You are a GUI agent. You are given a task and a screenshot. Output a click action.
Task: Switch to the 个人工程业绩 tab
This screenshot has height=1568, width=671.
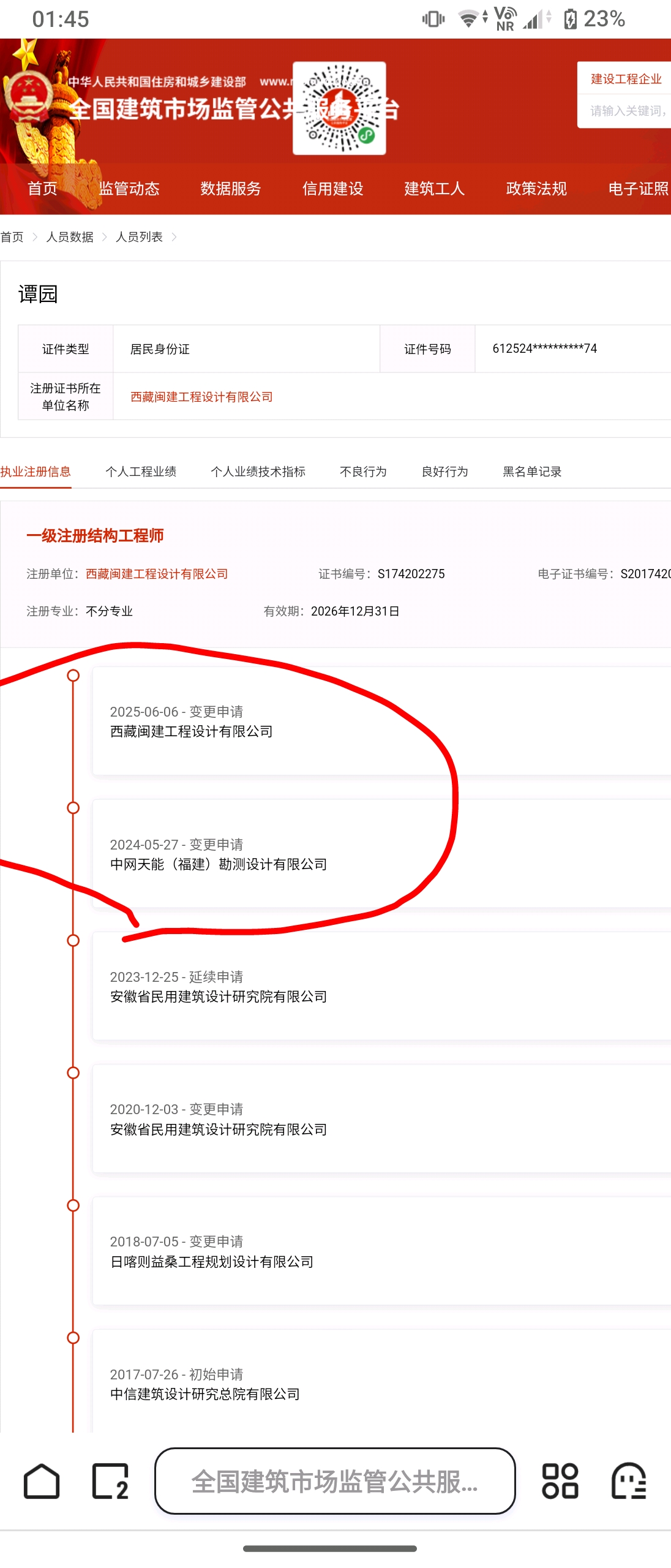(141, 472)
